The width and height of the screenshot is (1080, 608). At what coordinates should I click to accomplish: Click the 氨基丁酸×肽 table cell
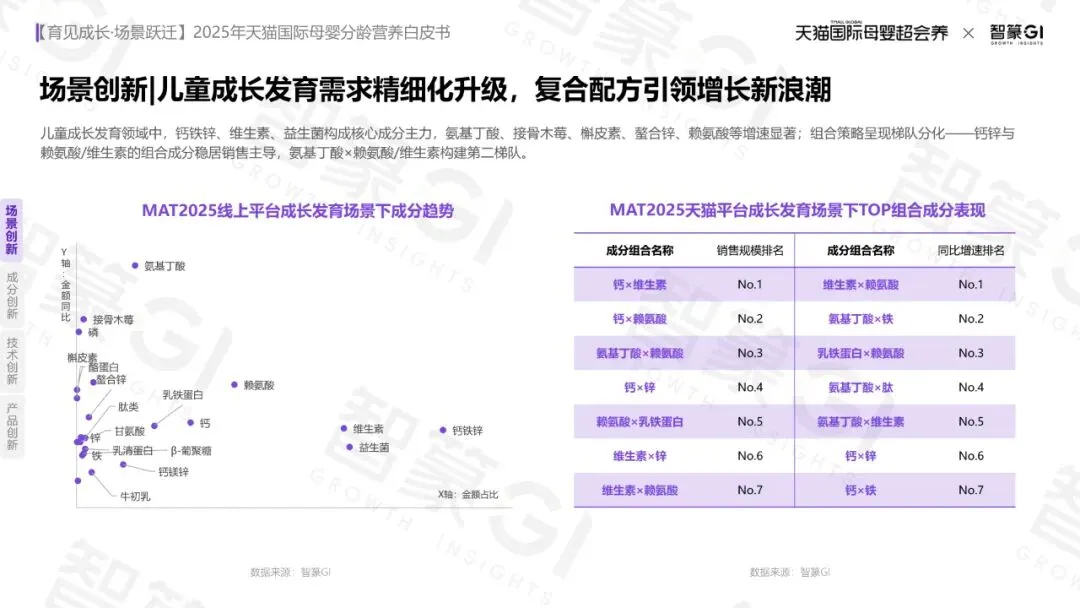click(x=860, y=388)
